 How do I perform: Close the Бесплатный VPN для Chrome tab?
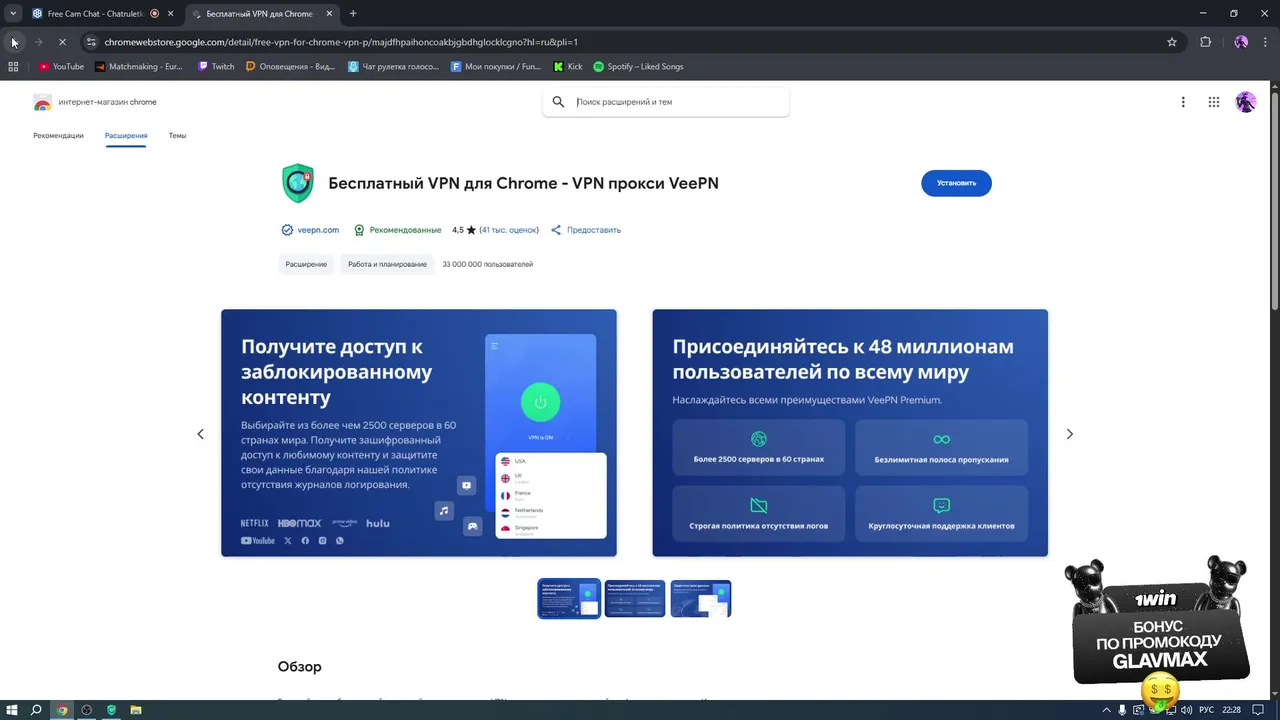tap(331, 14)
